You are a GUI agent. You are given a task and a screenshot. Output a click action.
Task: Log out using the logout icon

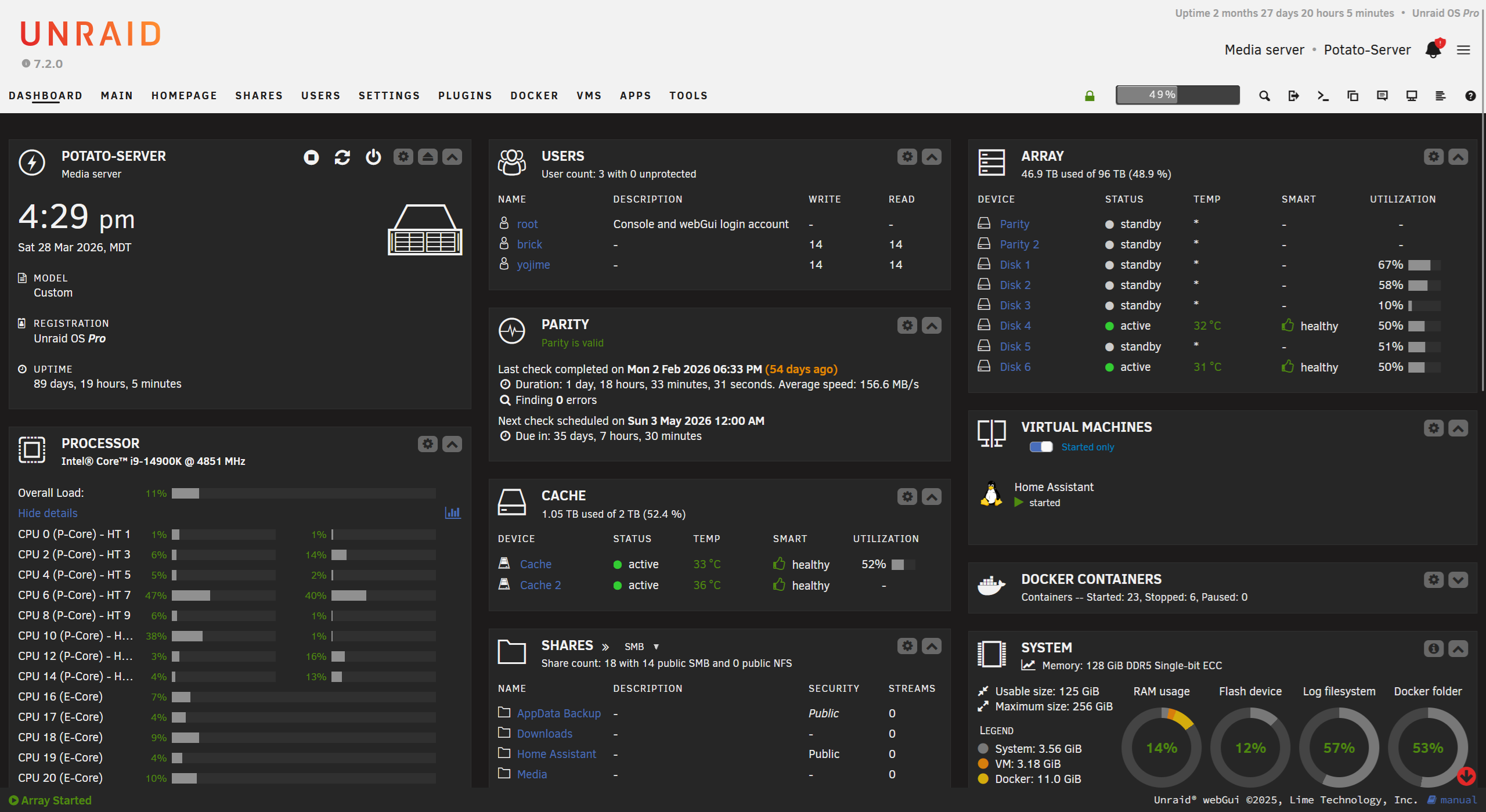[1293, 95]
